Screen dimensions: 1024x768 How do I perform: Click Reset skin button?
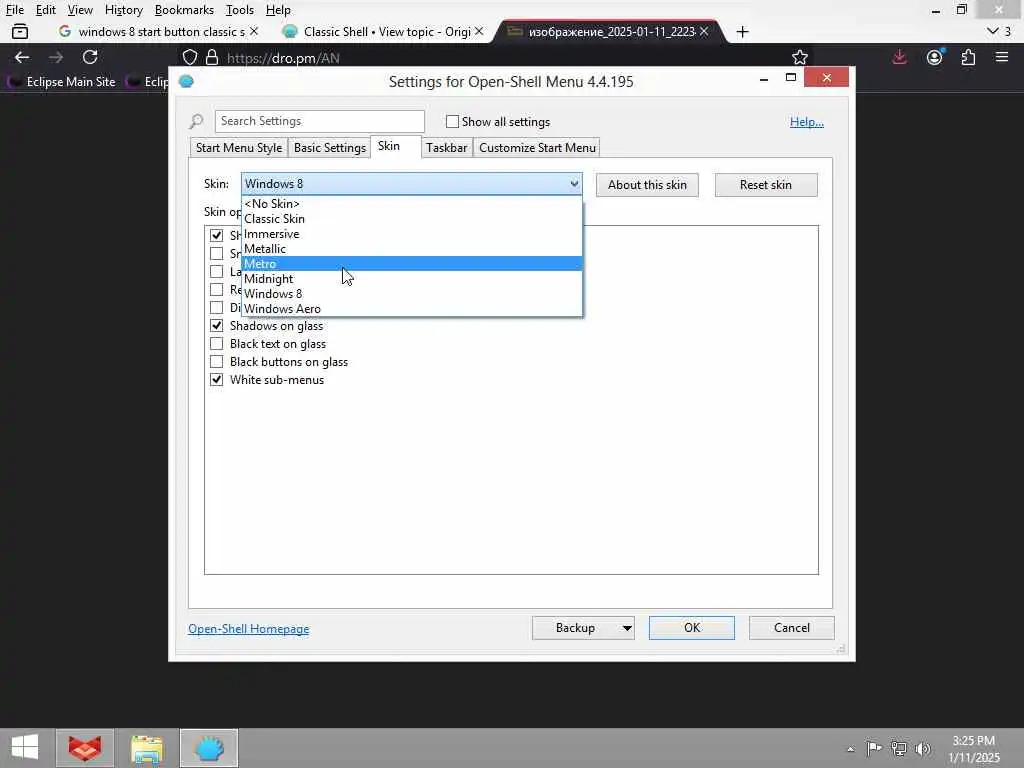[766, 185]
